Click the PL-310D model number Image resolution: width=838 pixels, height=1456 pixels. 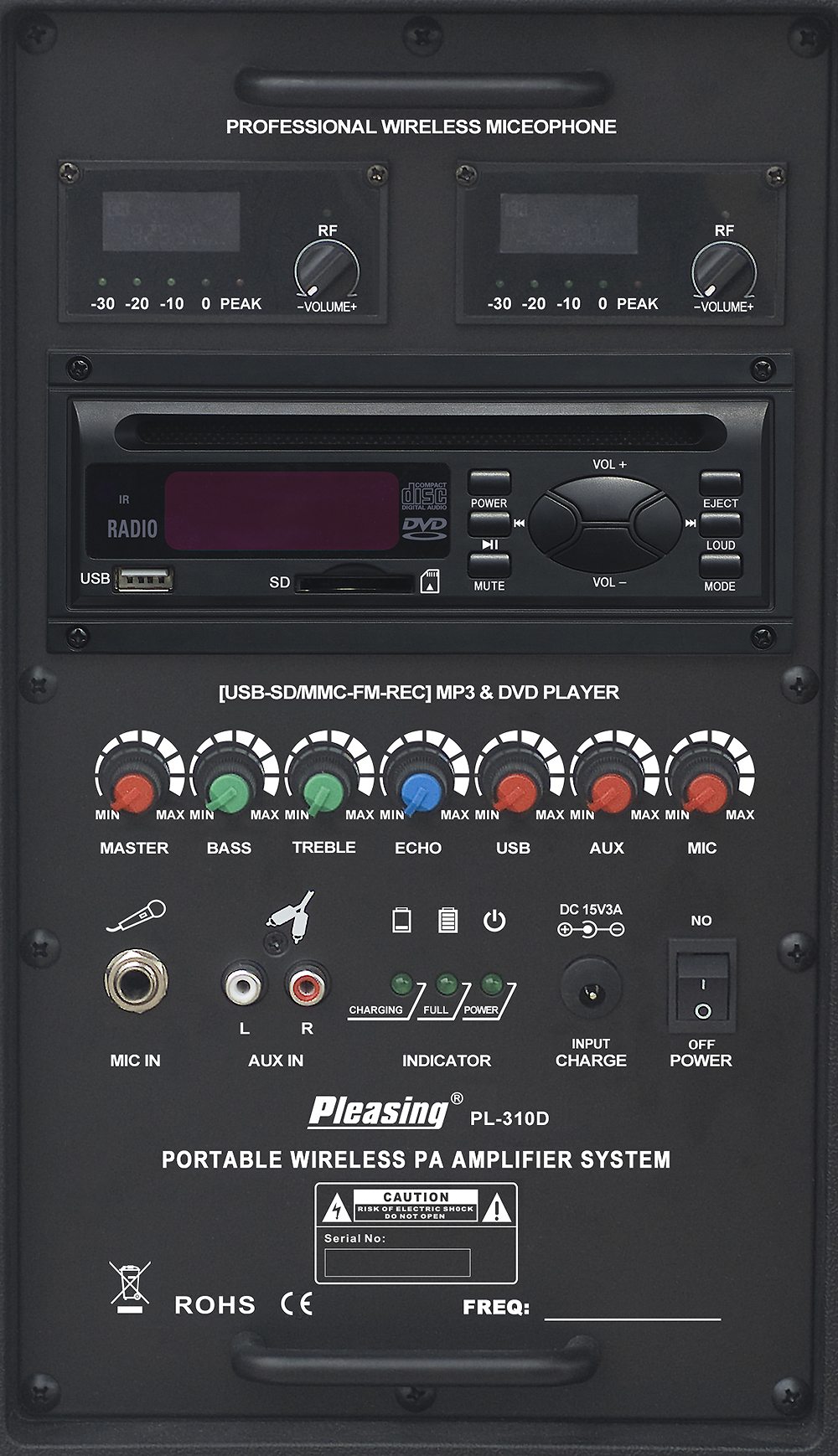510,1118
